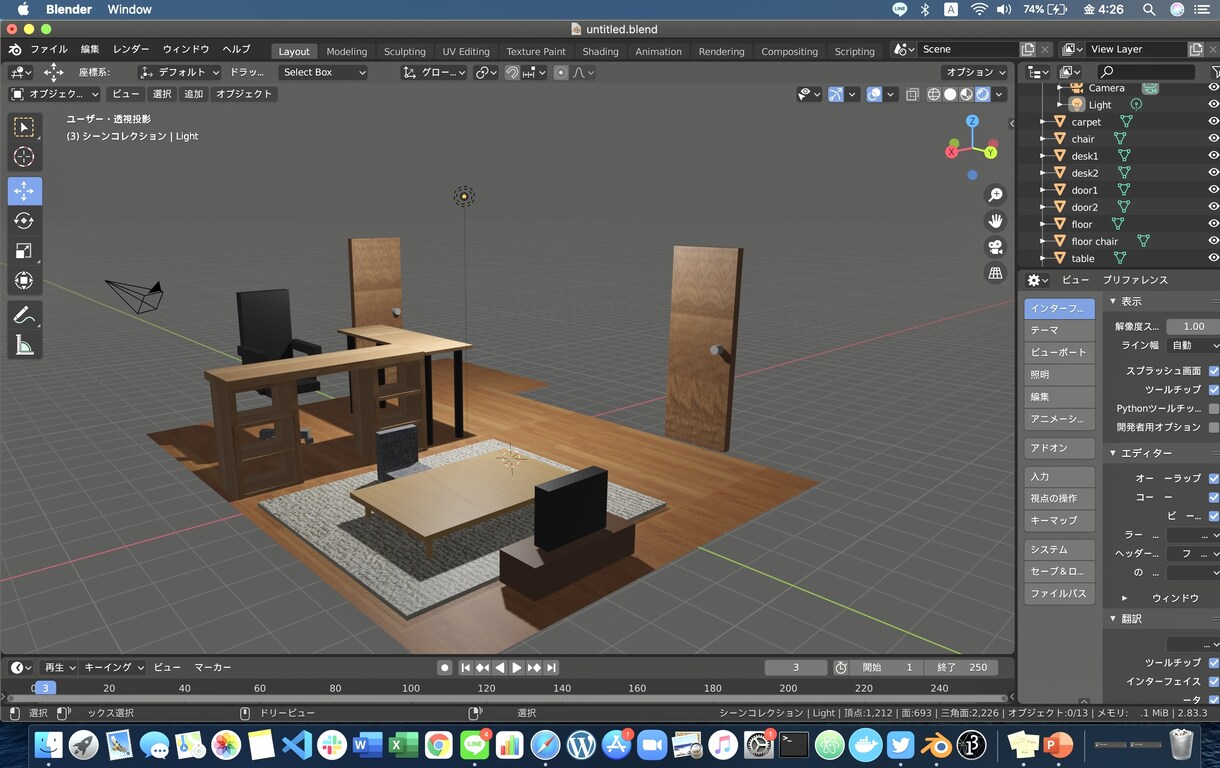This screenshot has width=1220, height=768.
Task: Uncheck the スプラッシュ画面 checkbox
Action: [1214, 371]
